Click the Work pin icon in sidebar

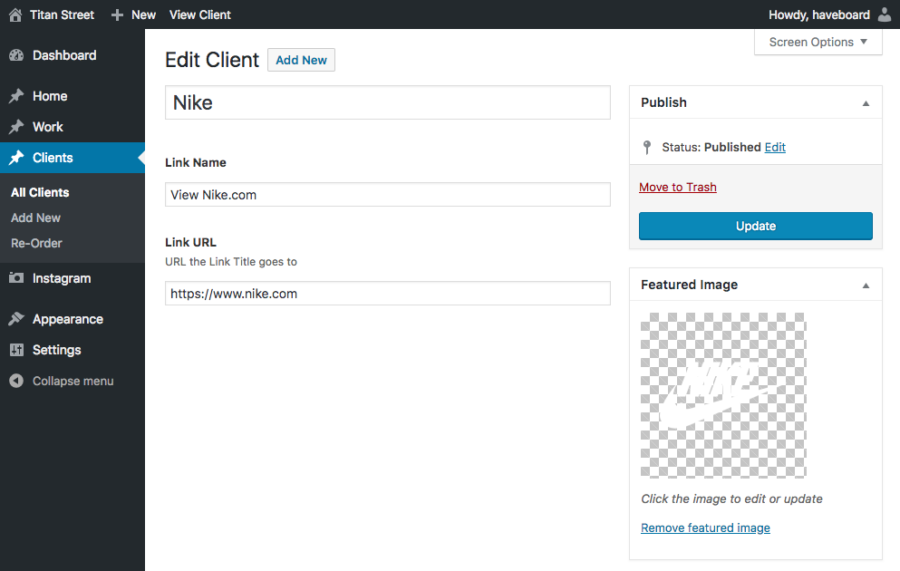pos(16,128)
